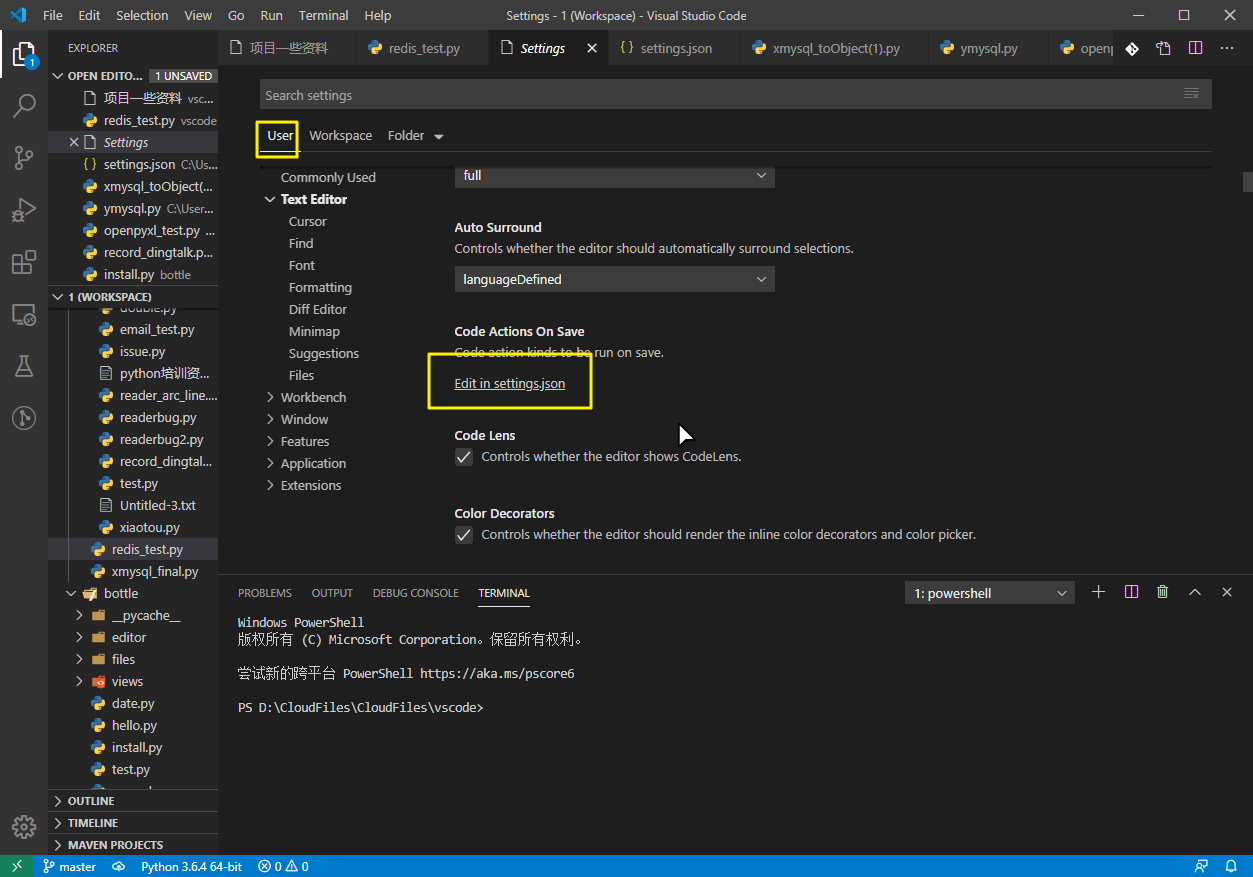This screenshot has width=1253, height=877.
Task: Open the editor More Actions ellipsis
Action: pos(1227,48)
